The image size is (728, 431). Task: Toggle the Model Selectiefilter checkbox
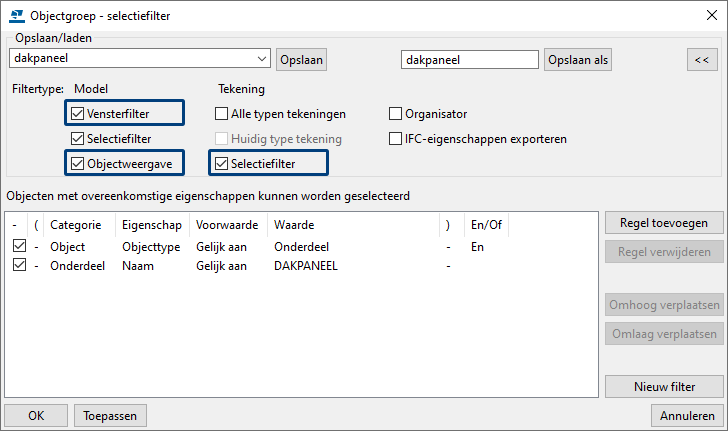click(x=78, y=138)
